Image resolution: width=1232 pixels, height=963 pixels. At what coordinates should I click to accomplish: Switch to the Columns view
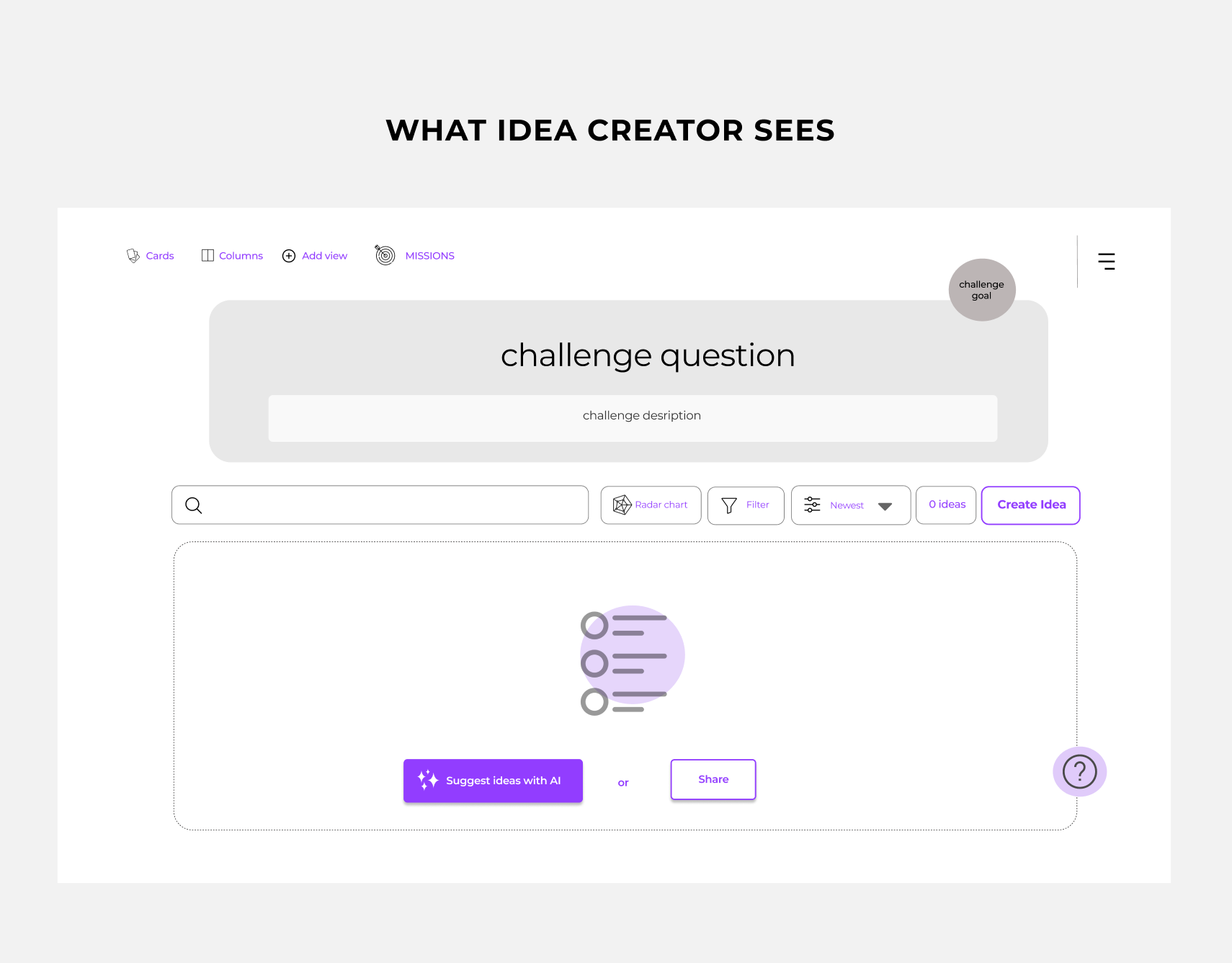pyautogui.click(x=232, y=256)
